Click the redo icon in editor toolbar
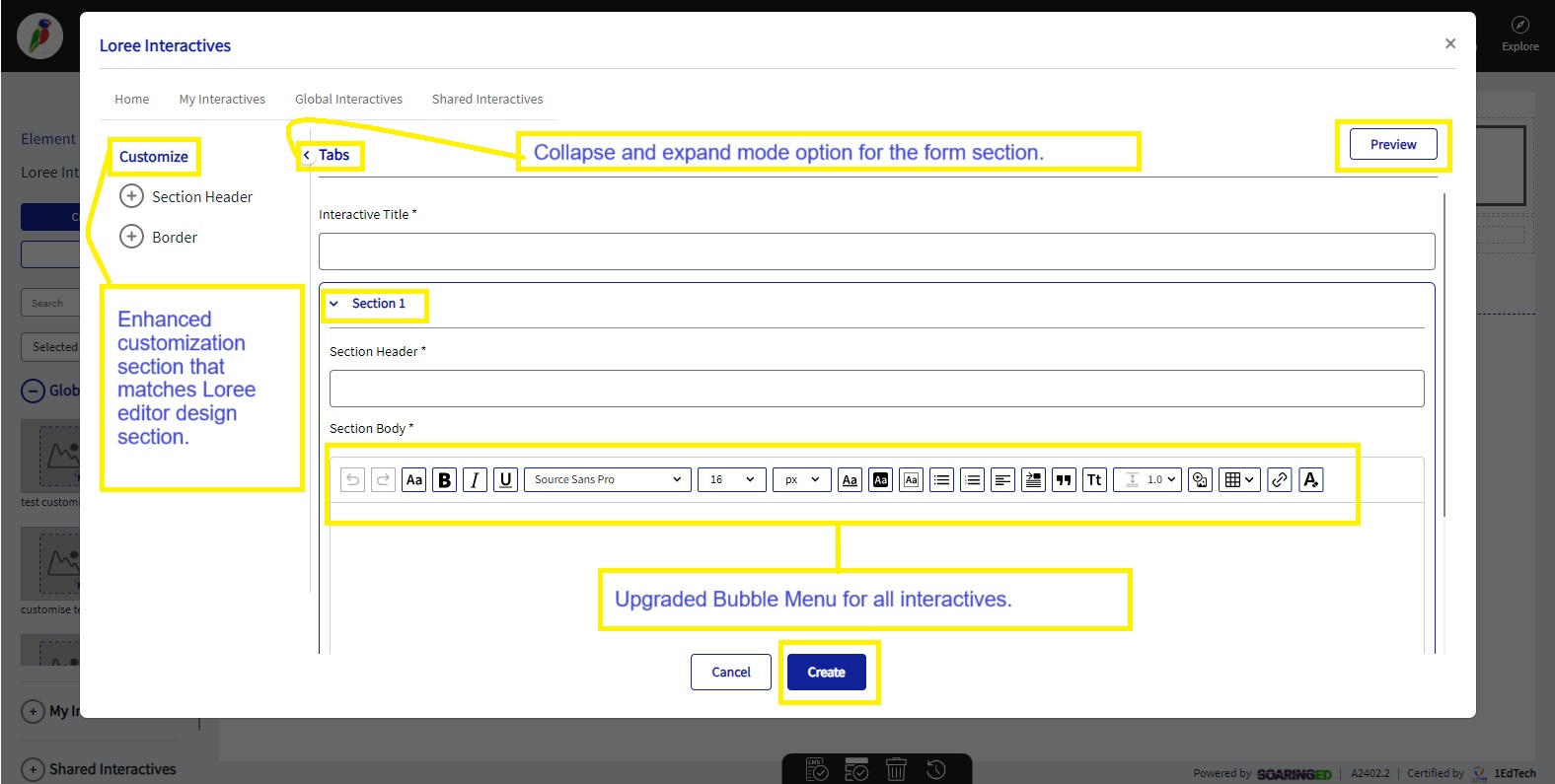Image resolution: width=1555 pixels, height=784 pixels. [383, 479]
